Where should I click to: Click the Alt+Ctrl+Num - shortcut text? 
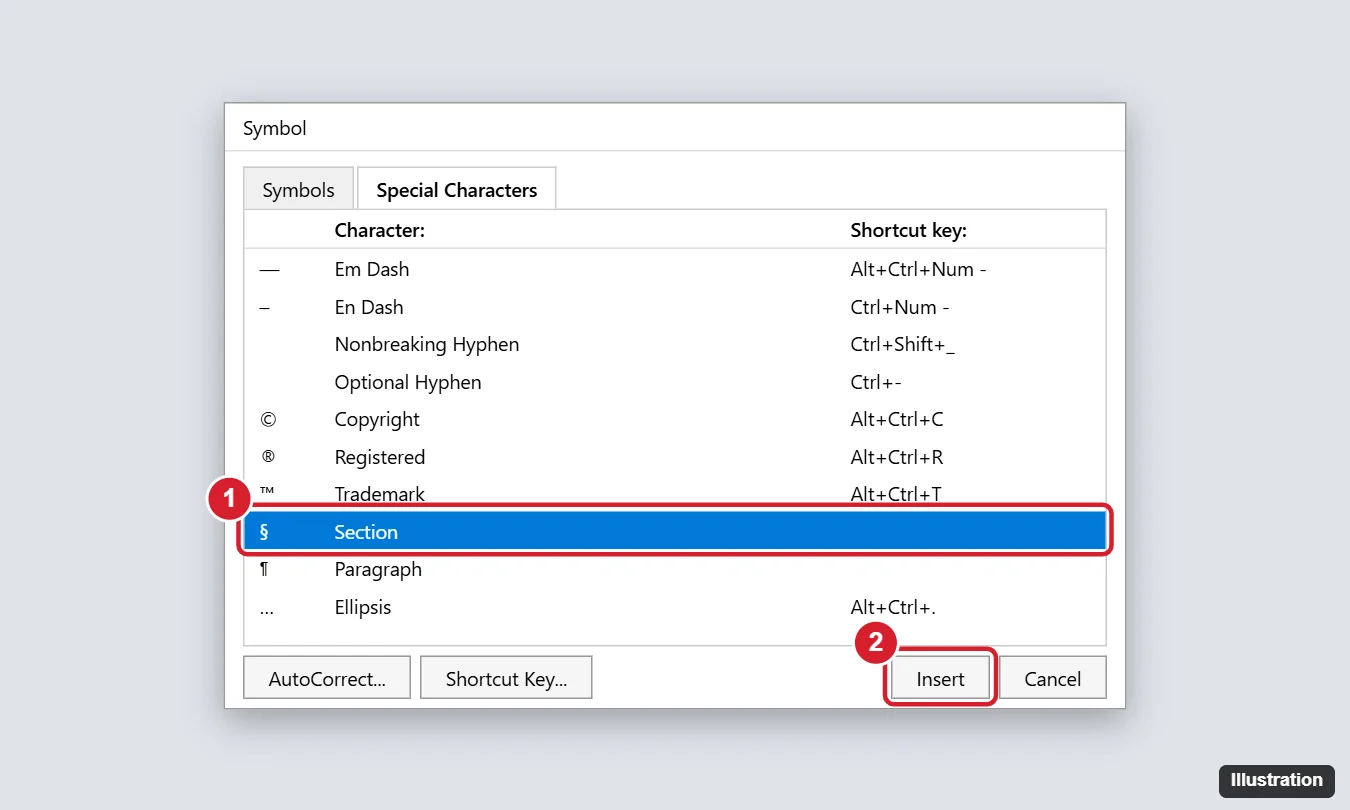point(919,270)
